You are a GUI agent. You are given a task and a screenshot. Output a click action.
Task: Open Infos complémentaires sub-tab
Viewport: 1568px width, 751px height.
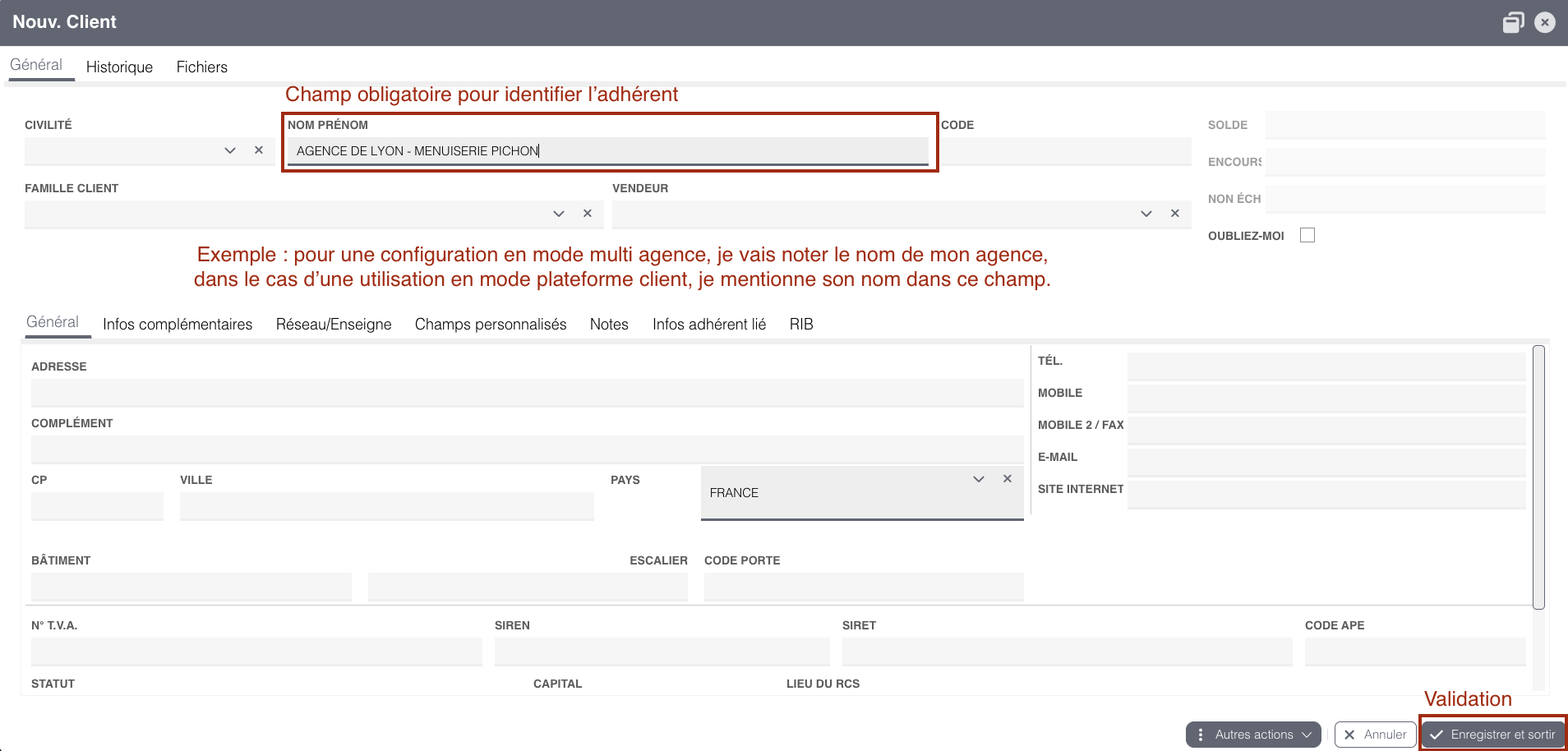tap(178, 325)
